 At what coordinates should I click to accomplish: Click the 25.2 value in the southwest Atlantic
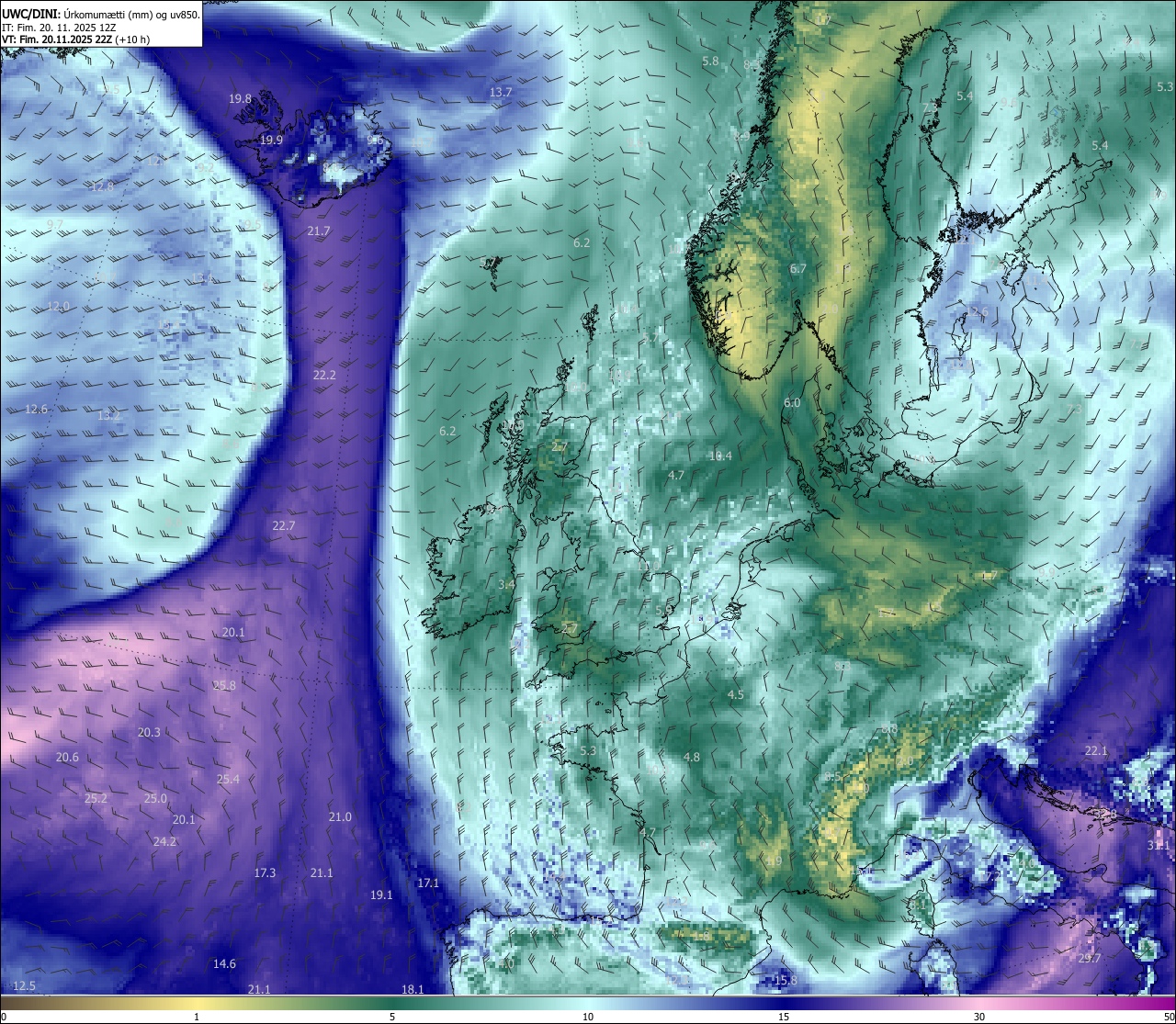[96, 799]
